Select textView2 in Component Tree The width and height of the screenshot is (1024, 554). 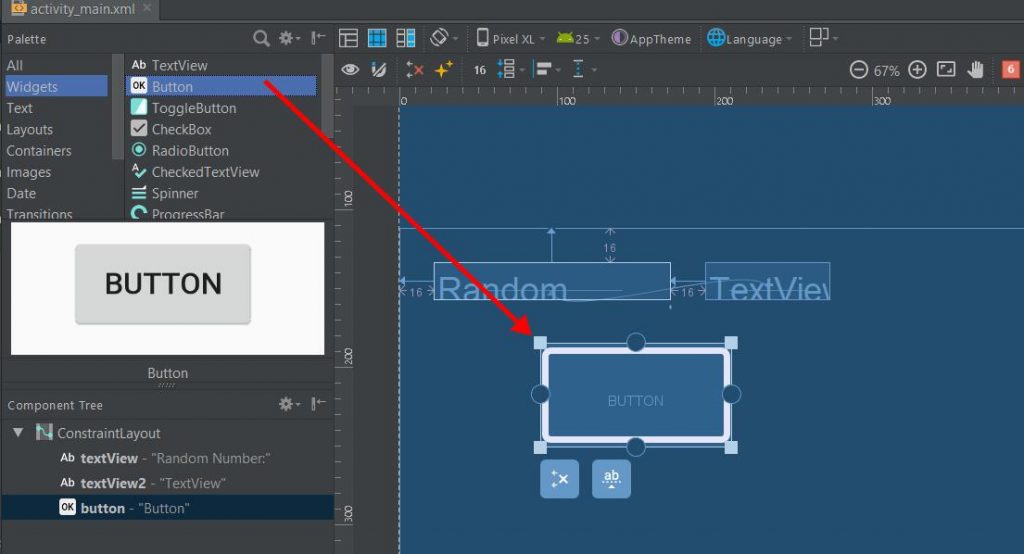[x=113, y=483]
